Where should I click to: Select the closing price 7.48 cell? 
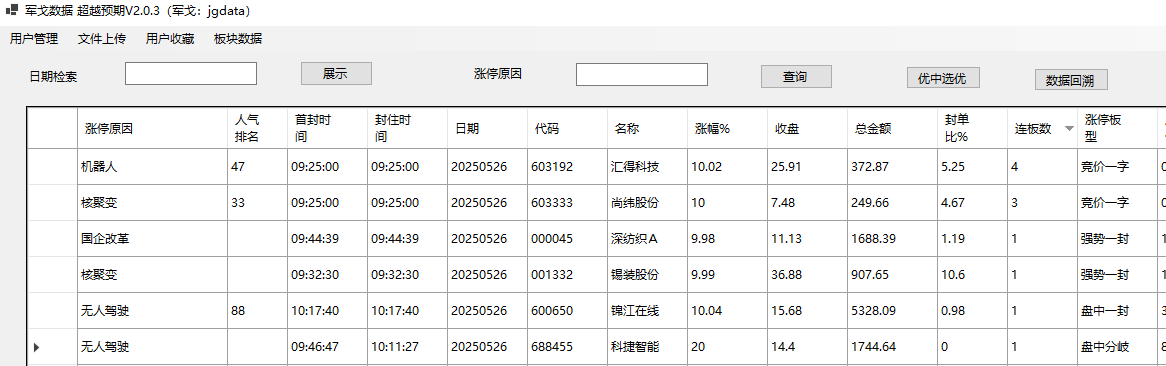point(808,202)
